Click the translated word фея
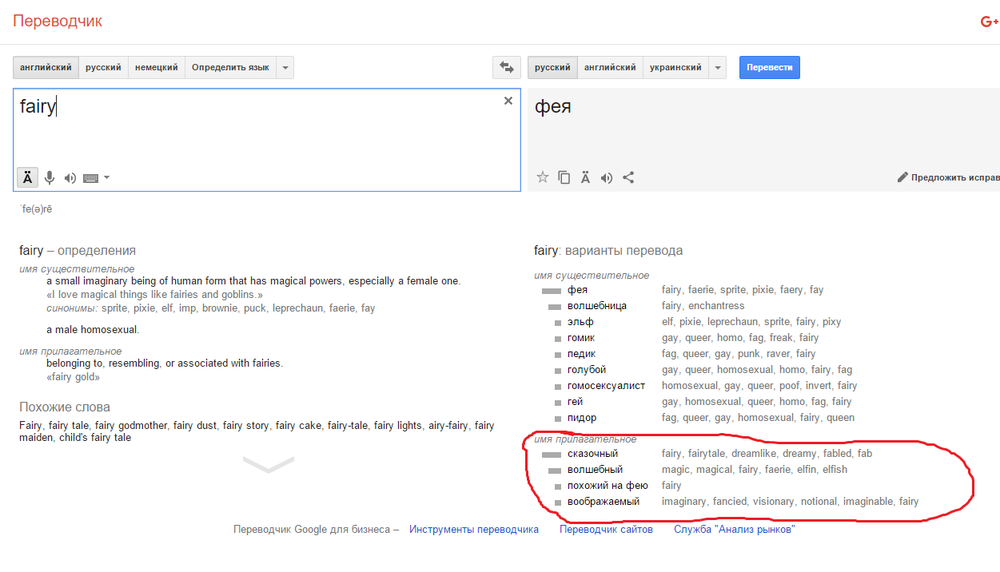 pyautogui.click(x=553, y=106)
